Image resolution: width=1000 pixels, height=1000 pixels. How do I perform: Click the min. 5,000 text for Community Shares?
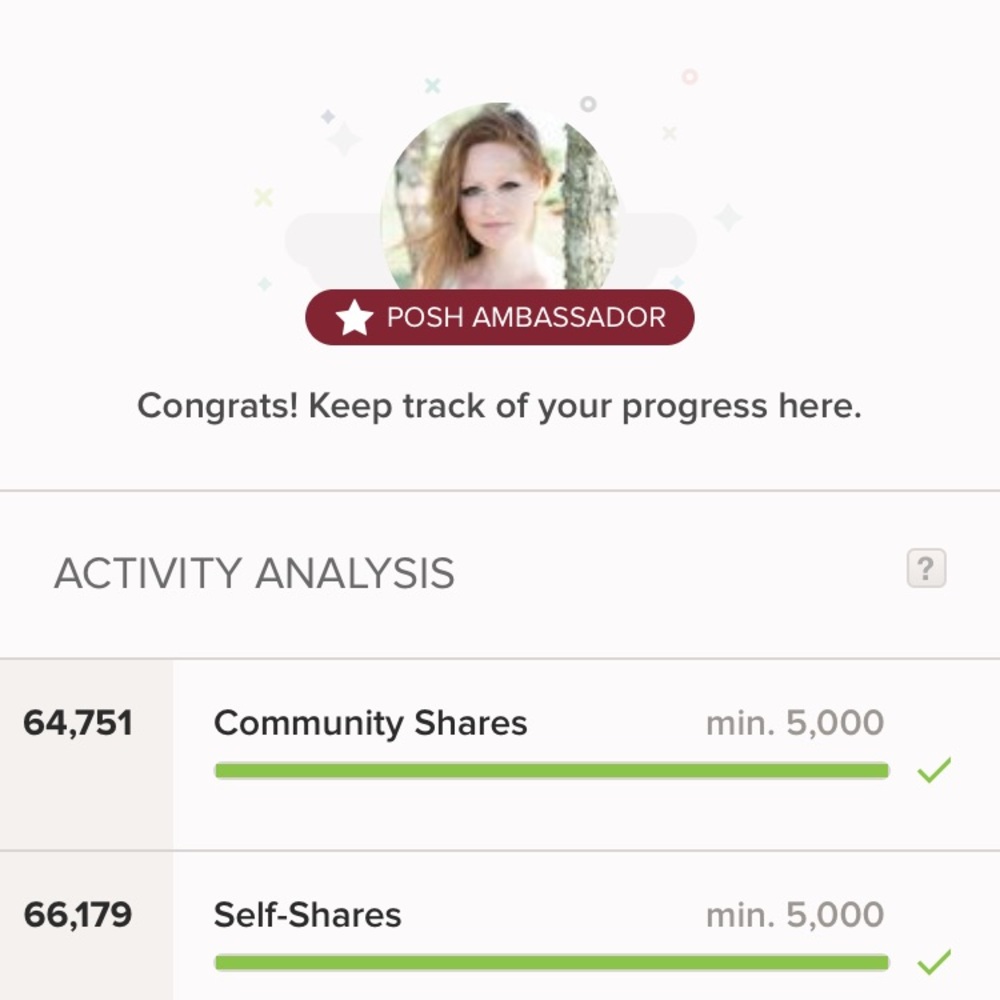pyautogui.click(x=794, y=723)
